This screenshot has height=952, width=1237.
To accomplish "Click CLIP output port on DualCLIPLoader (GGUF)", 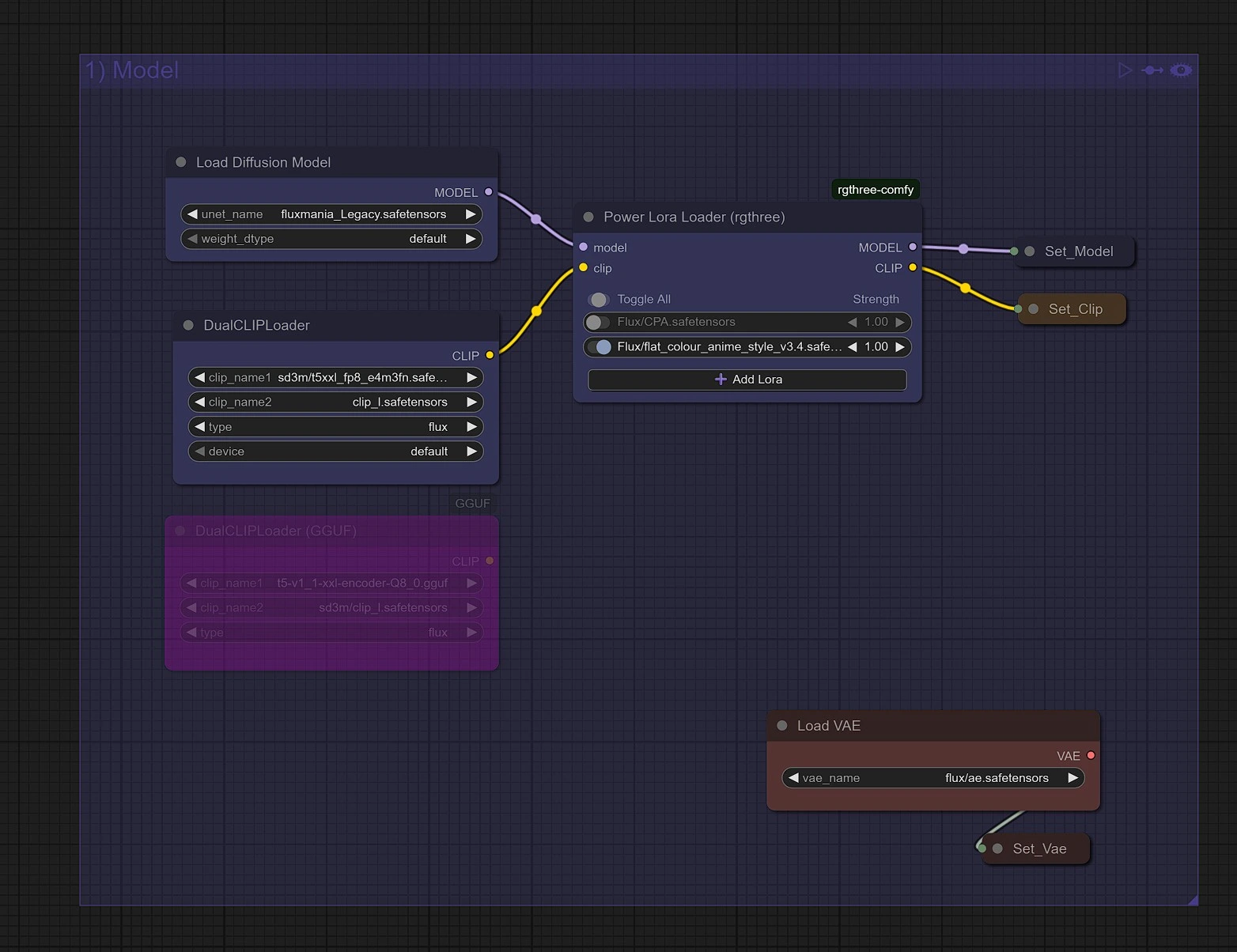I will tap(490, 561).
